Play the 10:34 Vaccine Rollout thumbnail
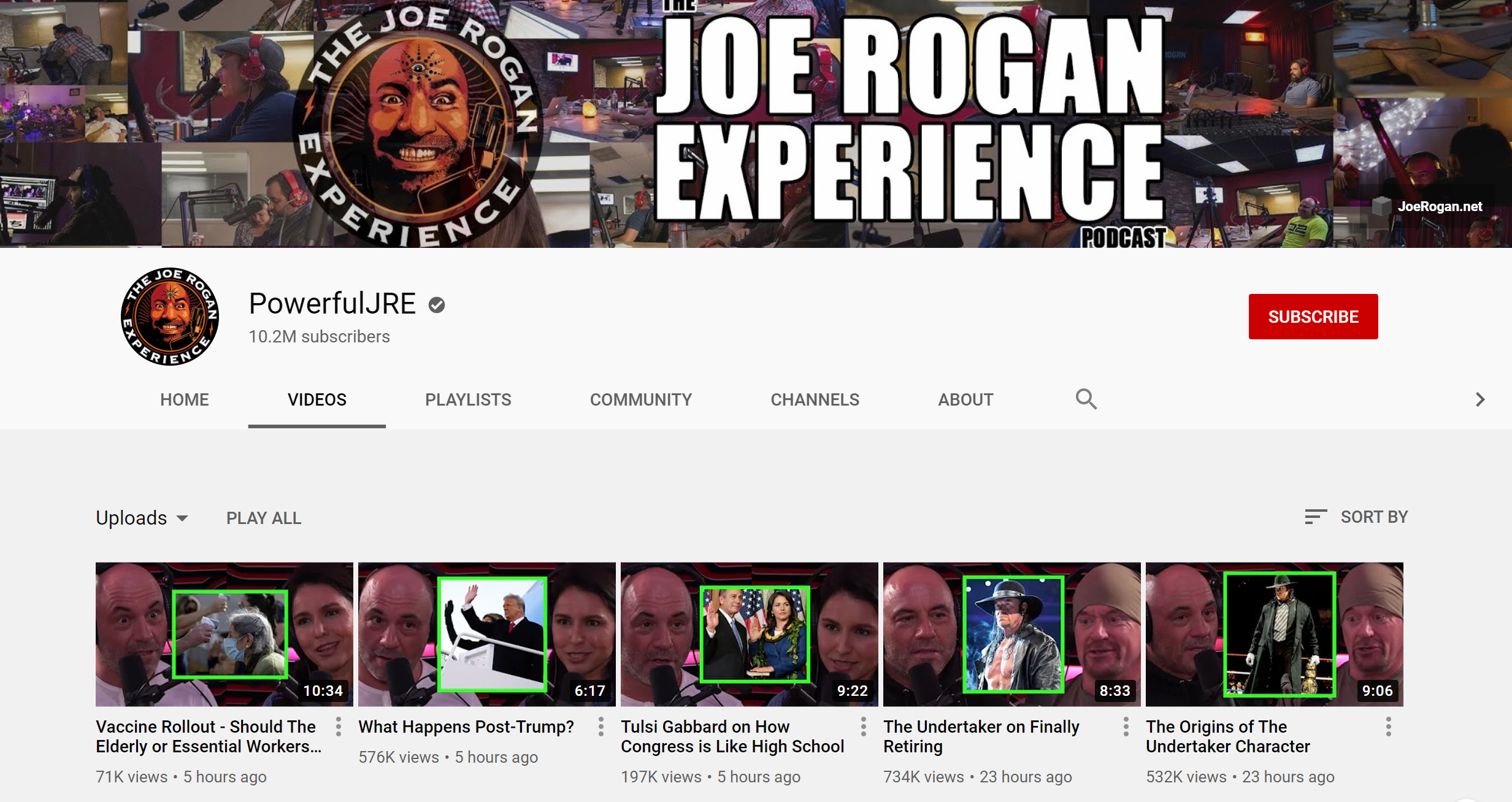The image size is (1512, 802). coord(224,634)
